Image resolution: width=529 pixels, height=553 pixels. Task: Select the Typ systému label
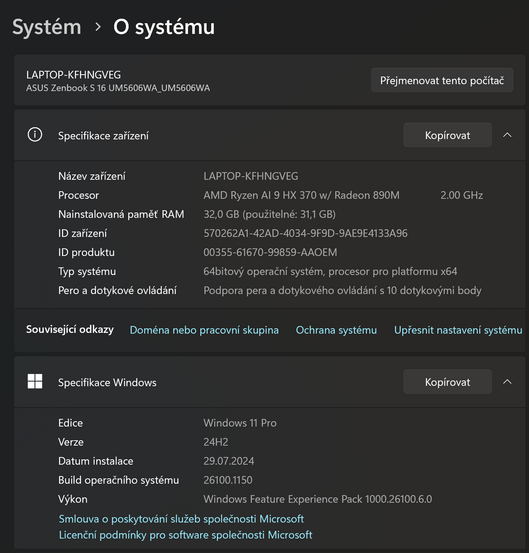pyautogui.click(x=87, y=272)
